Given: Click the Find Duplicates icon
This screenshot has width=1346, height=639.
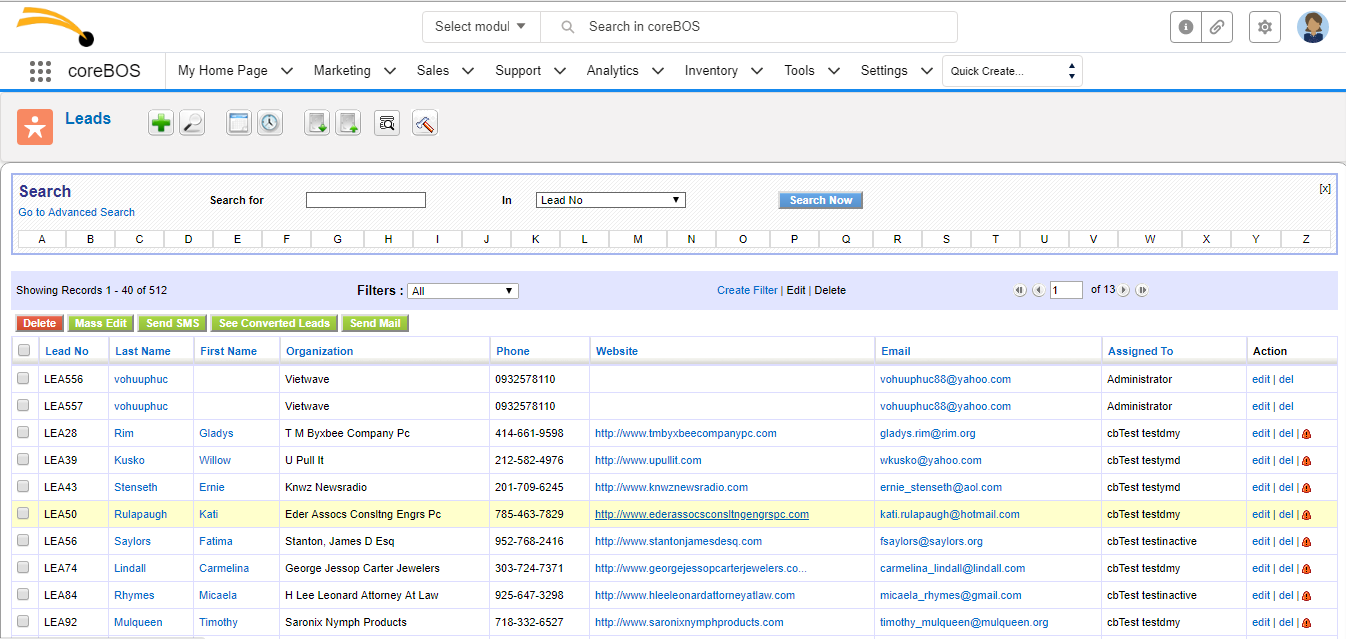Looking at the screenshot, I should tap(387, 123).
